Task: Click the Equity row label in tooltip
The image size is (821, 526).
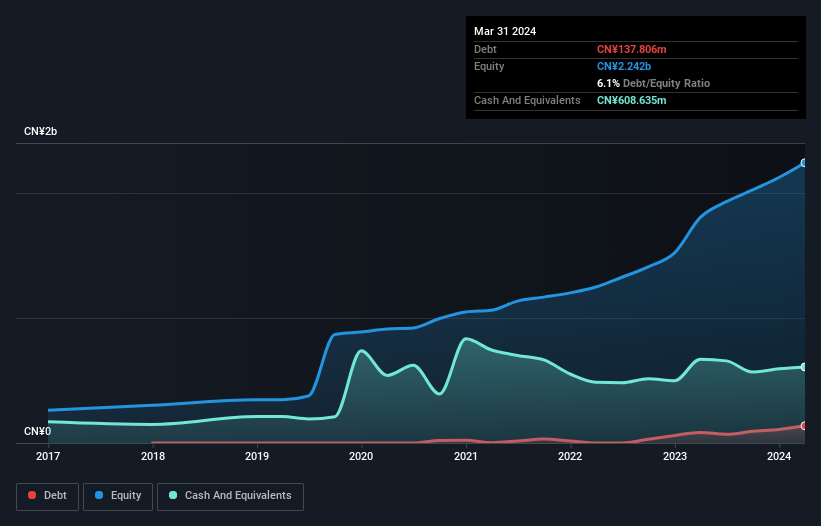Action: (489, 66)
